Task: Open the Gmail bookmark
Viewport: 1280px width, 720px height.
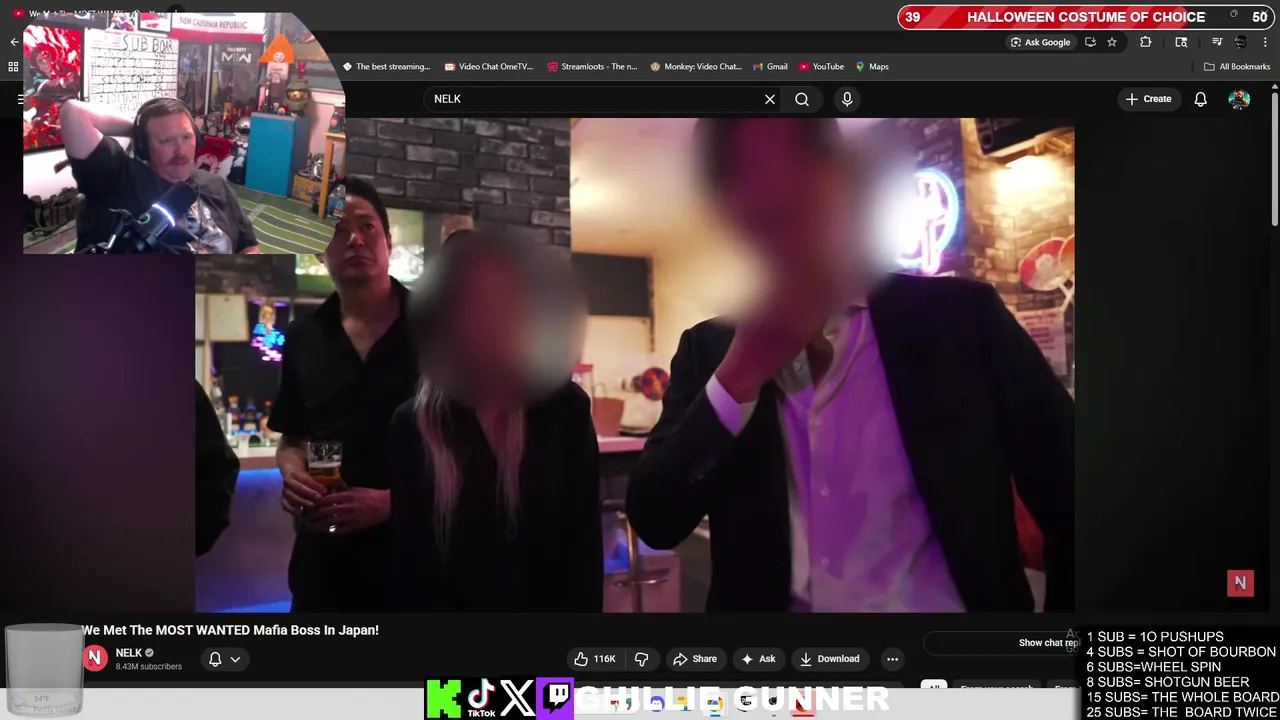Action: (770, 67)
